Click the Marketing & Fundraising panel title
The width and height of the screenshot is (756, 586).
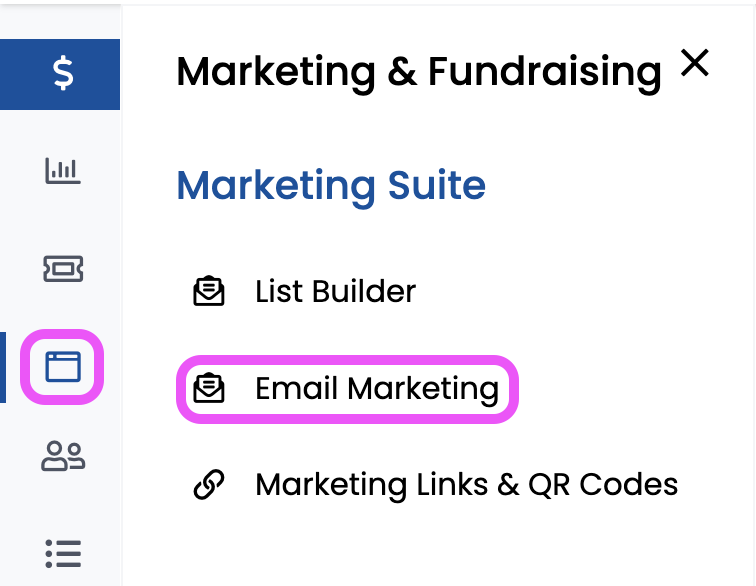pos(418,72)
